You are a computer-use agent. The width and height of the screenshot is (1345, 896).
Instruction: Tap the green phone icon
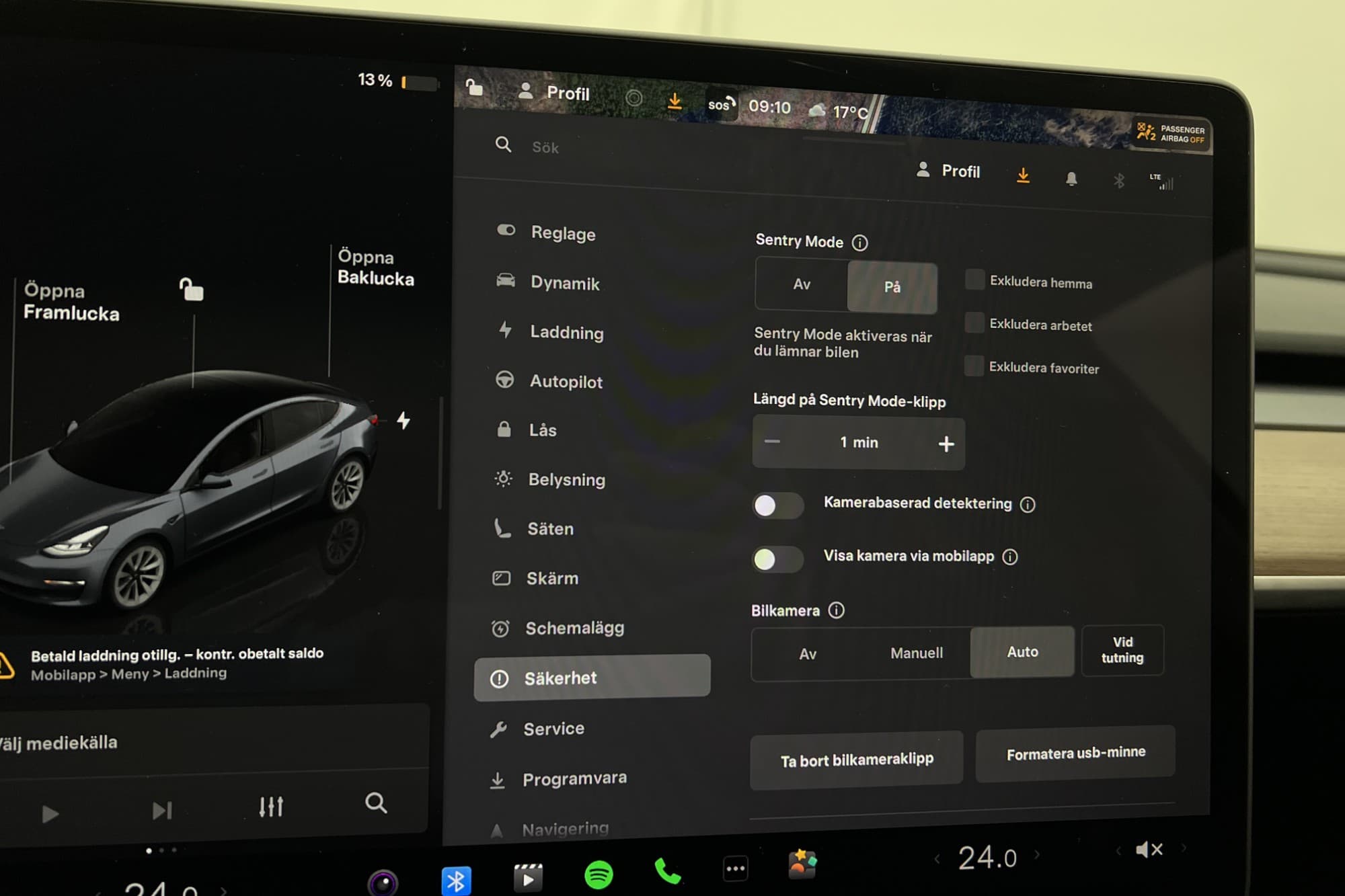click(x=667, y=871)
